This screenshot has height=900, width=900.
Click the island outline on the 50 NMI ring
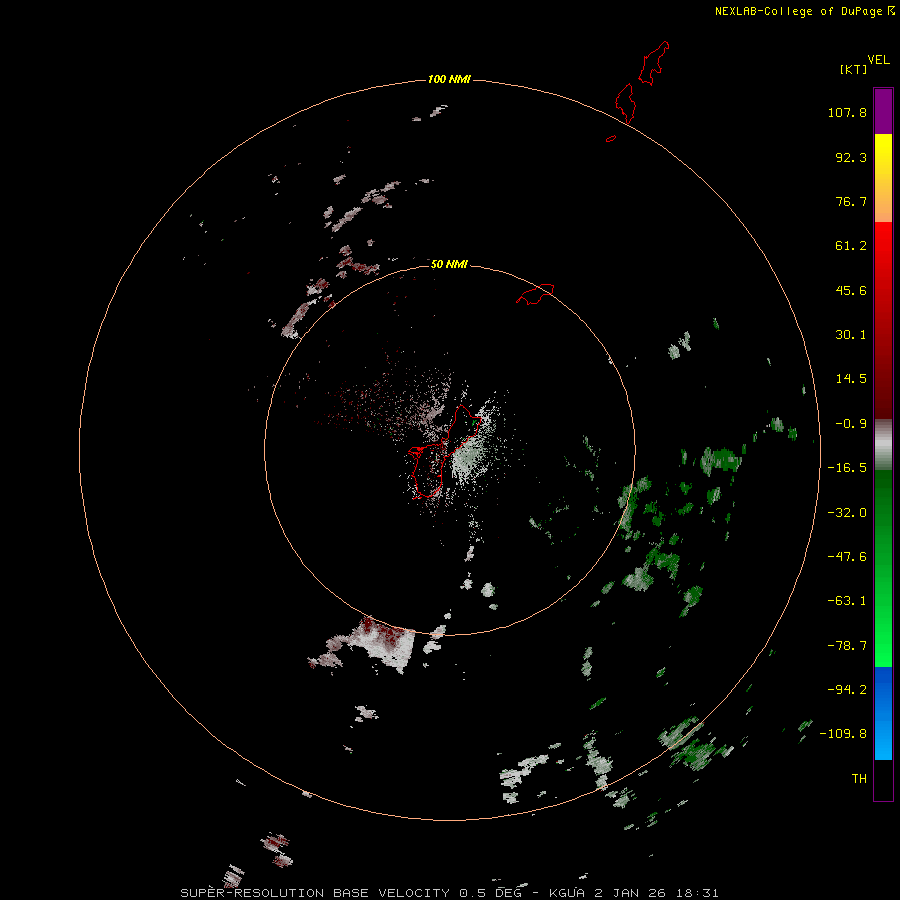coord(535,294)
